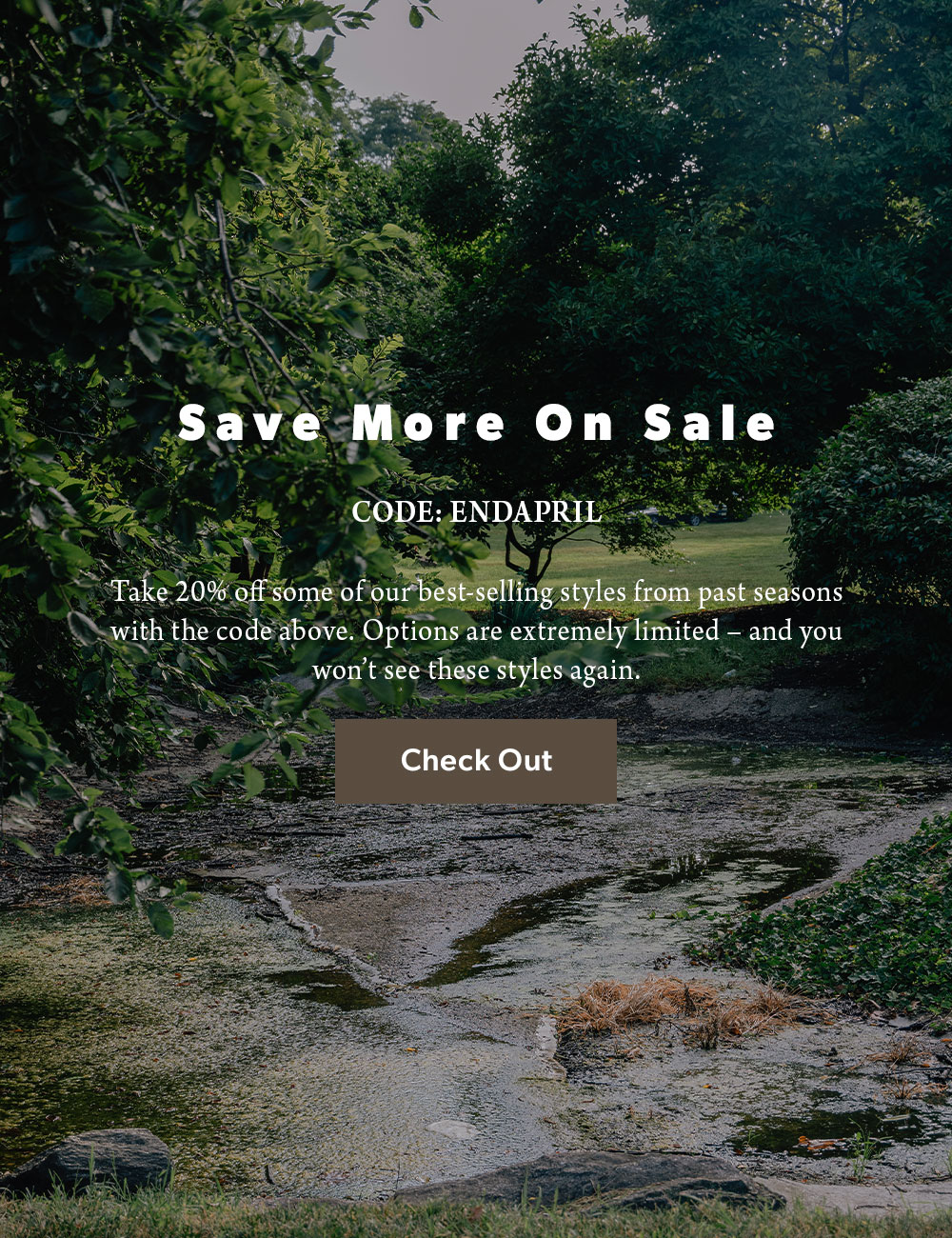Click the word More in the headline
952x1238 pixels.
point(428,424)
